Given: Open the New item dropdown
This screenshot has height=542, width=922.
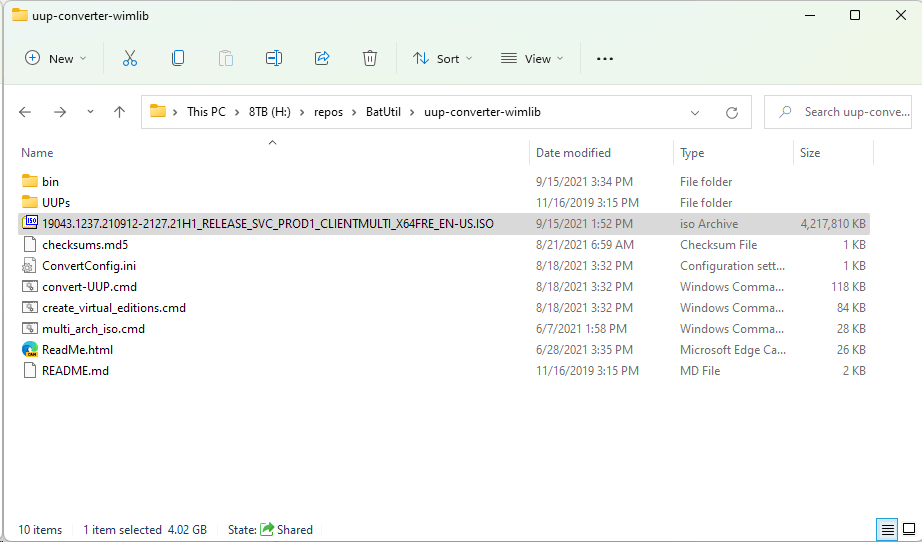Looking at the screenshot, I should [x=56, y=59].
